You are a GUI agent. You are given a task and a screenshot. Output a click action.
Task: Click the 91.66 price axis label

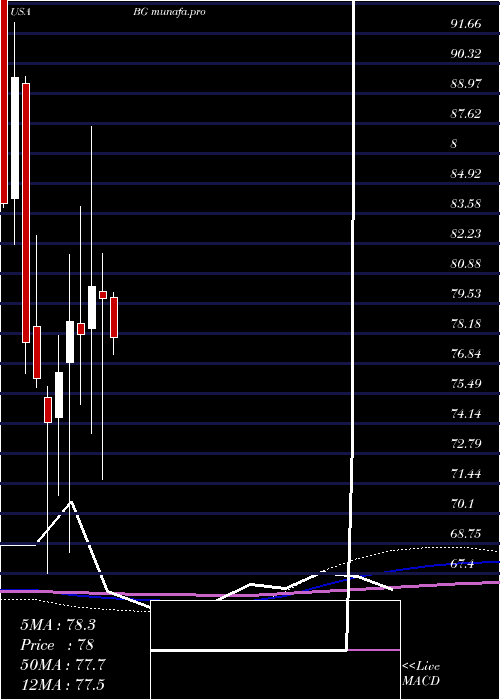(466, 24)
